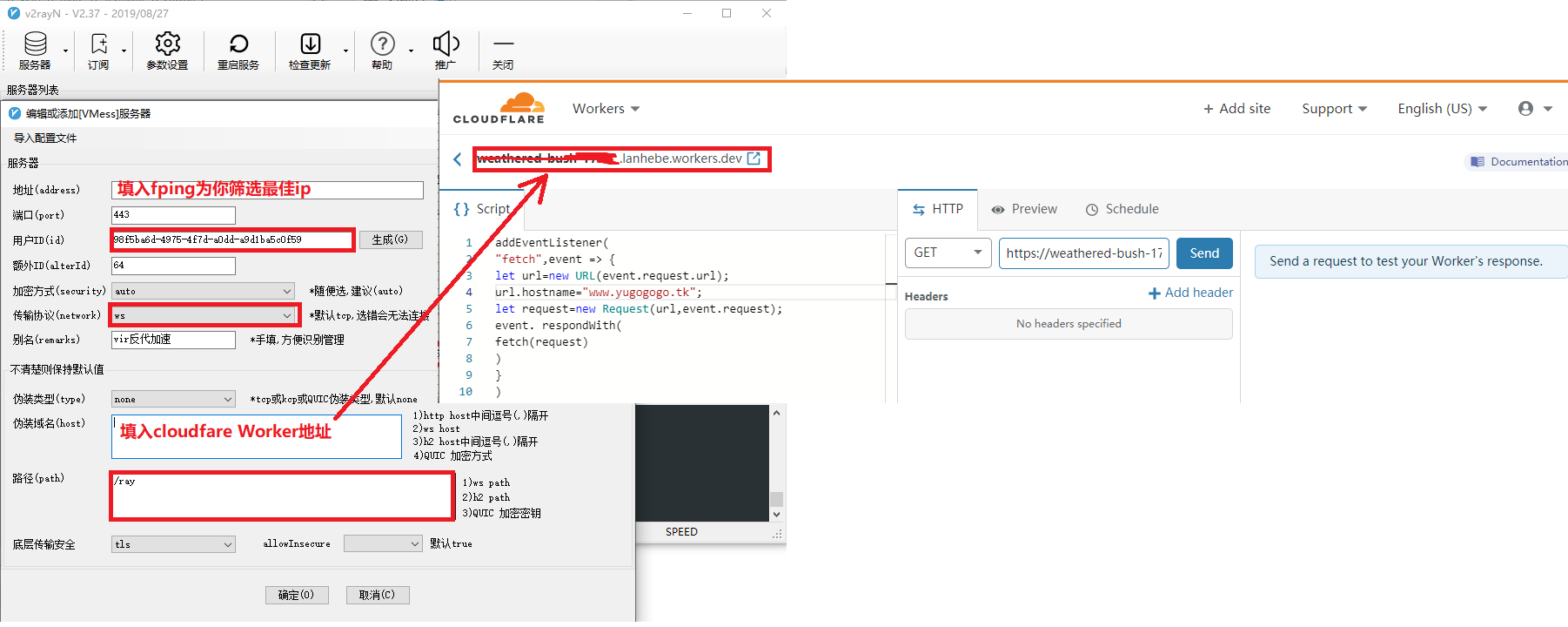The height and width of the screenshot is (627, 1568).
Task: Switch to the Schedule tab
Action: click(x=1122, y=209)
